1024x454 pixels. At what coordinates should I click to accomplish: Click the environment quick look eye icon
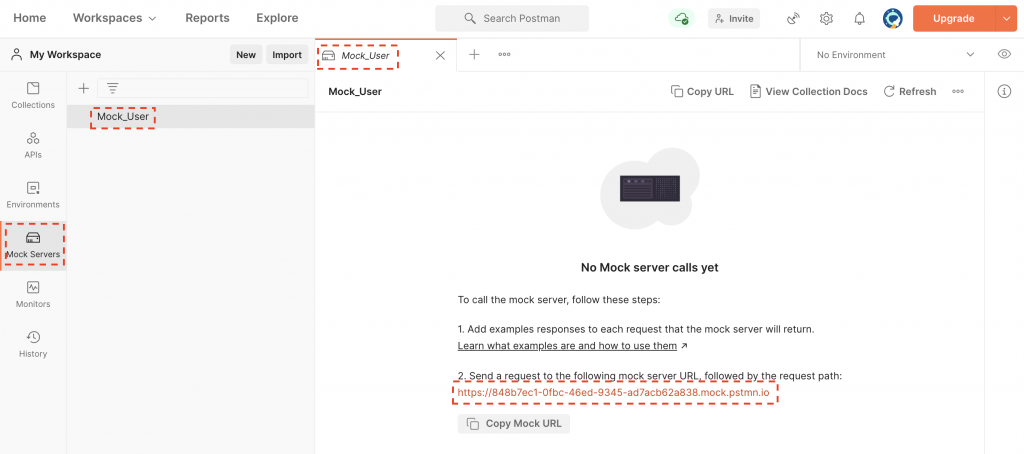[1004, 54]
